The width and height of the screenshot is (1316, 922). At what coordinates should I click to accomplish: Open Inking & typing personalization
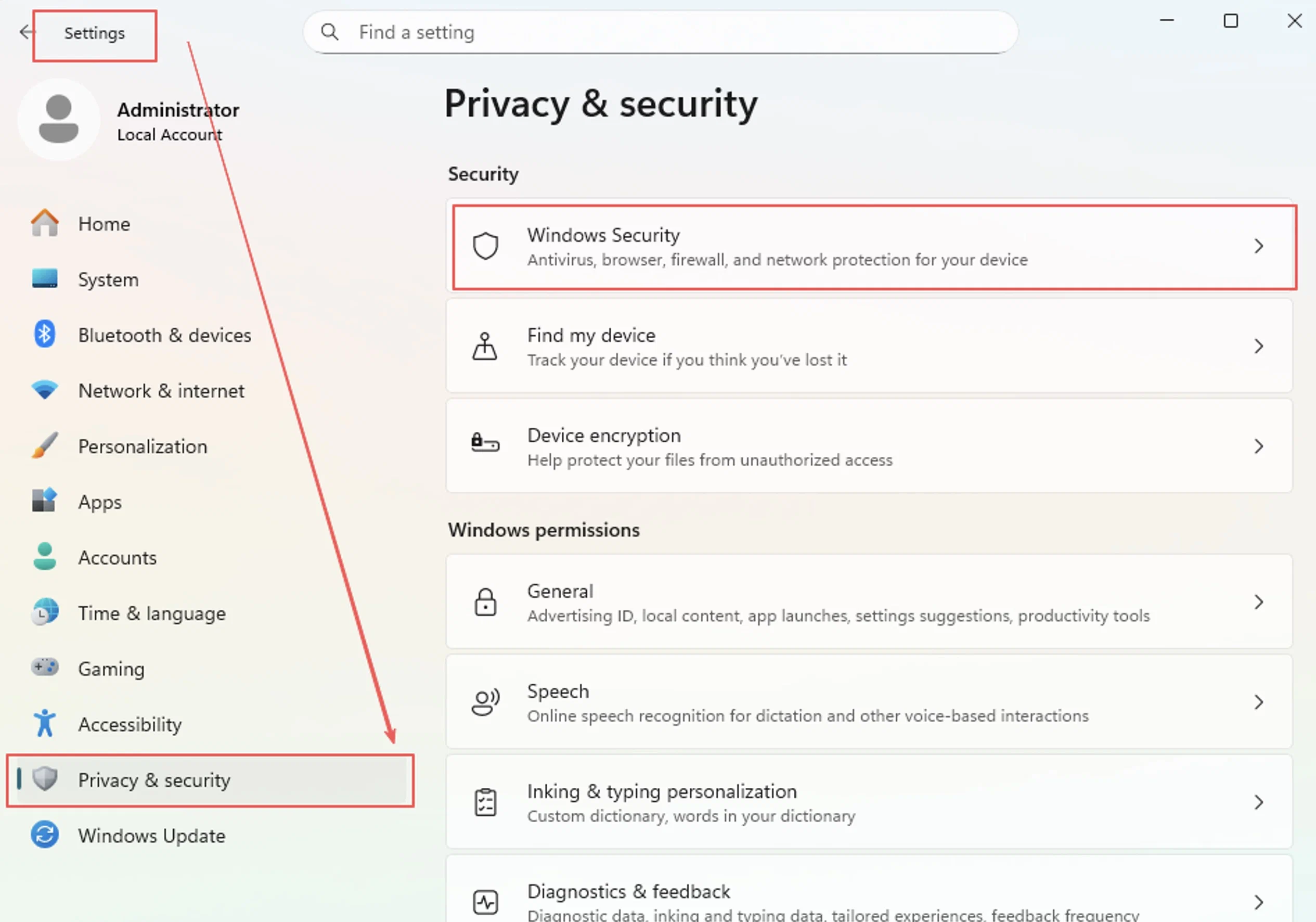[x=870, y=802]
